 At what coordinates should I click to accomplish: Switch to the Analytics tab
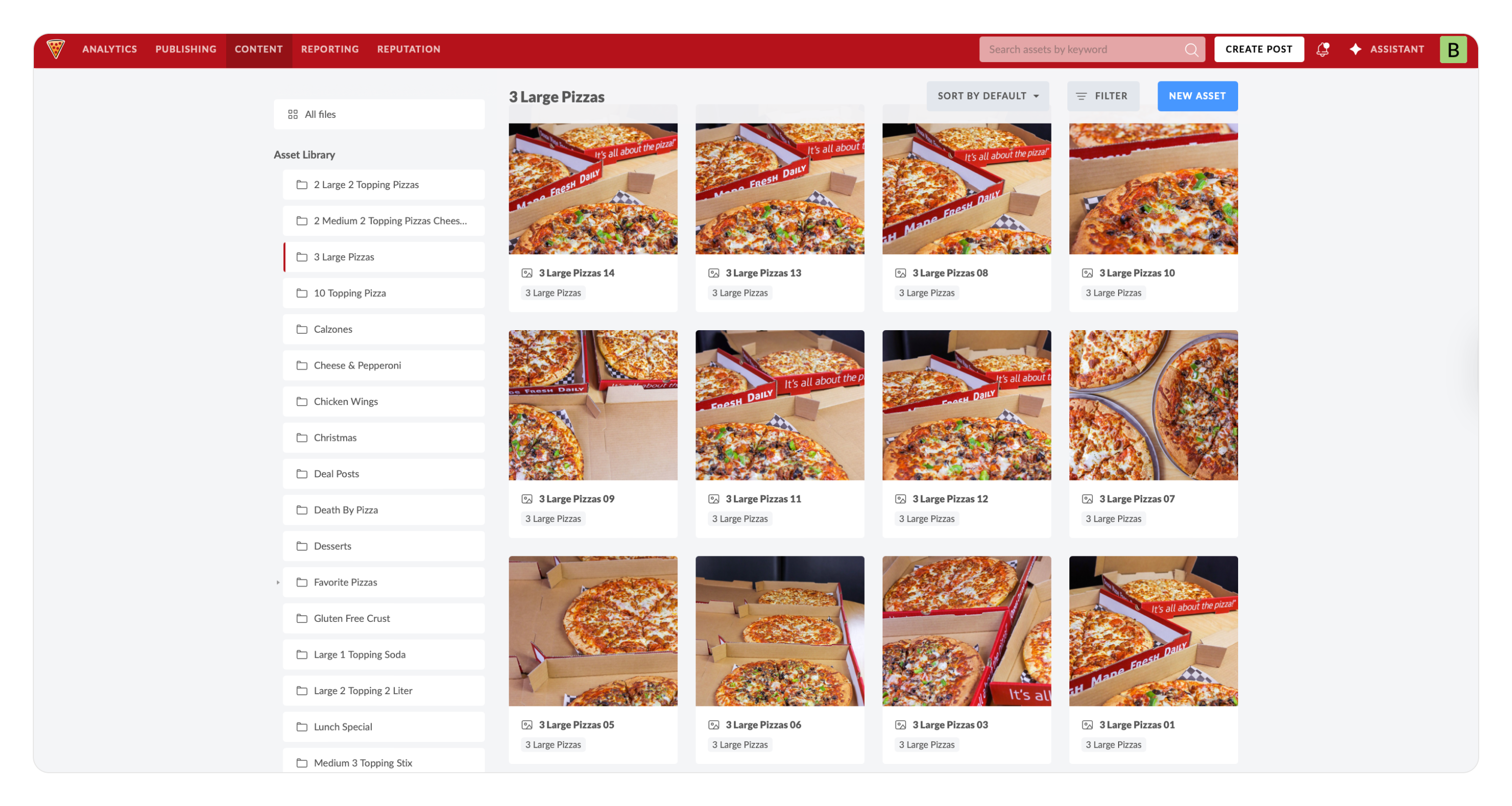110,49
